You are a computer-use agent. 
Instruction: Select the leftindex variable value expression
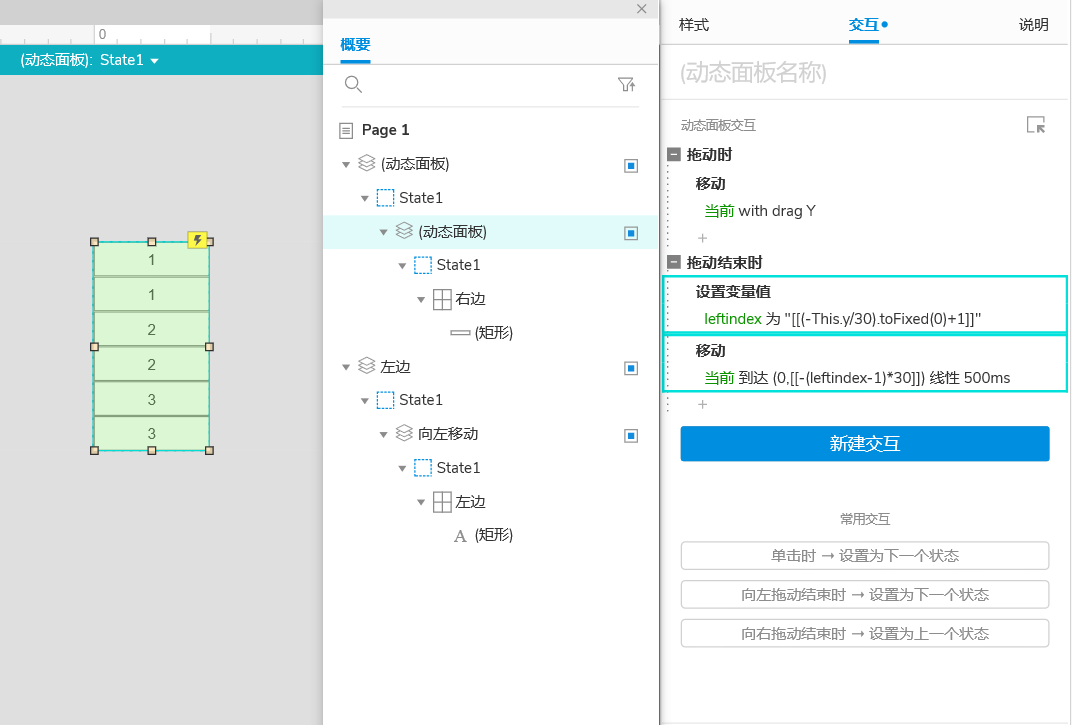(x=842, y=319)
